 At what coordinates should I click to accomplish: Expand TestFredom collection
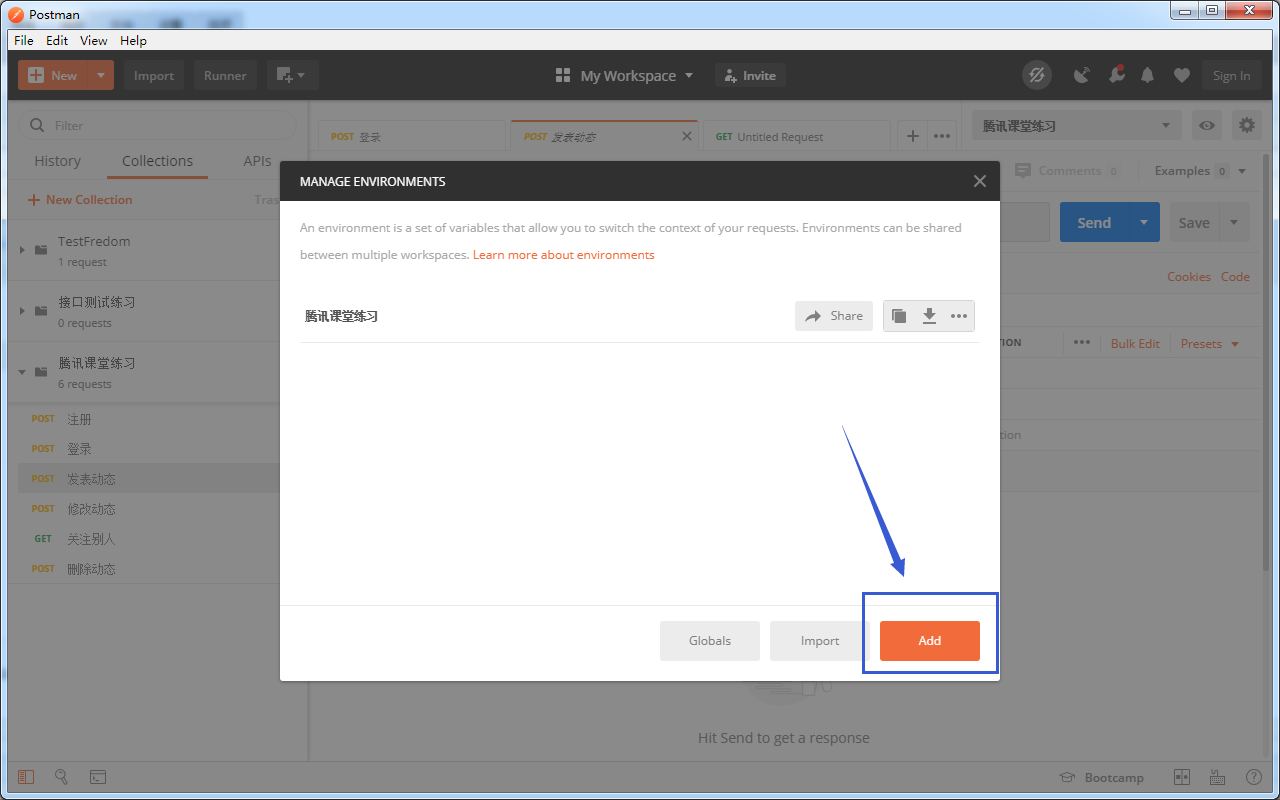23,249
